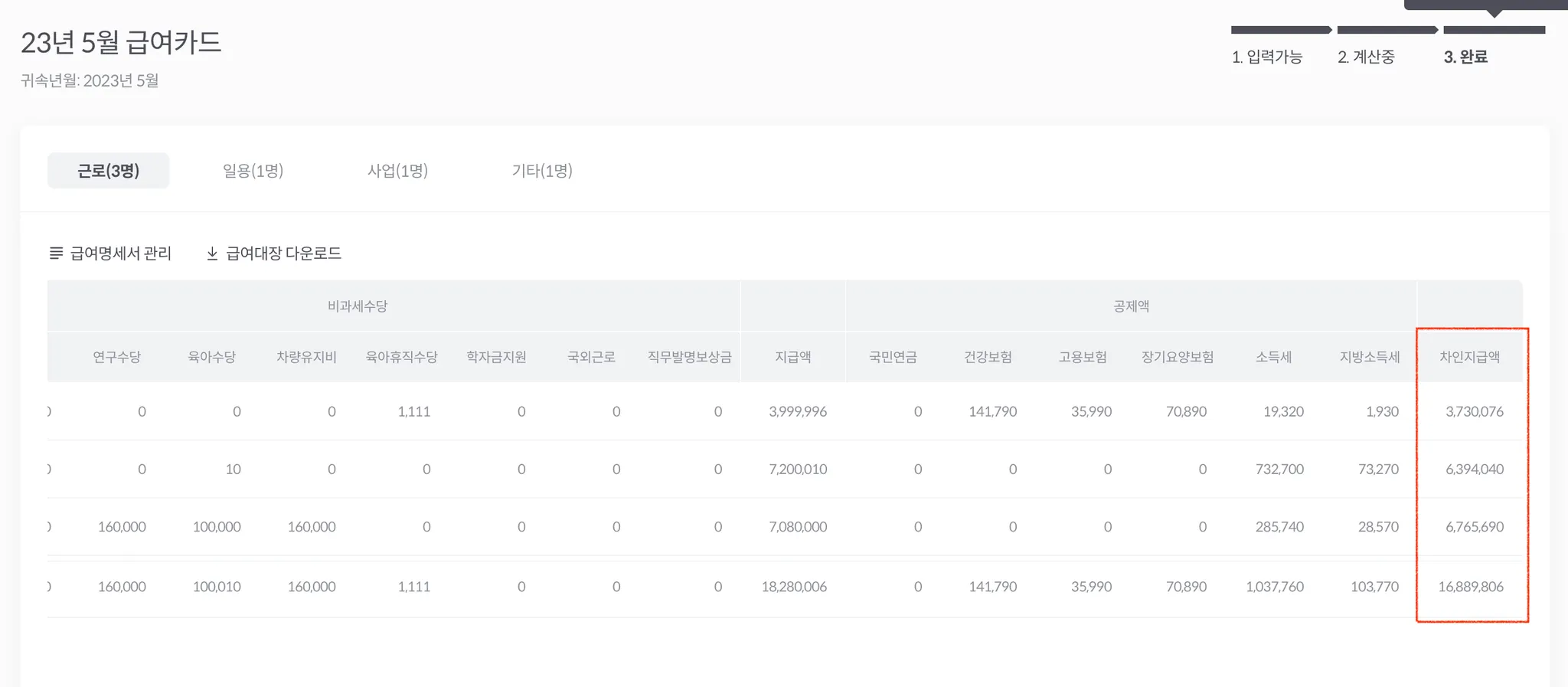The height and width of the screenshot is (687, 1568).
Task: Click the 국민연금 column header
Action: pyautogui.click(x=893, y=357)
